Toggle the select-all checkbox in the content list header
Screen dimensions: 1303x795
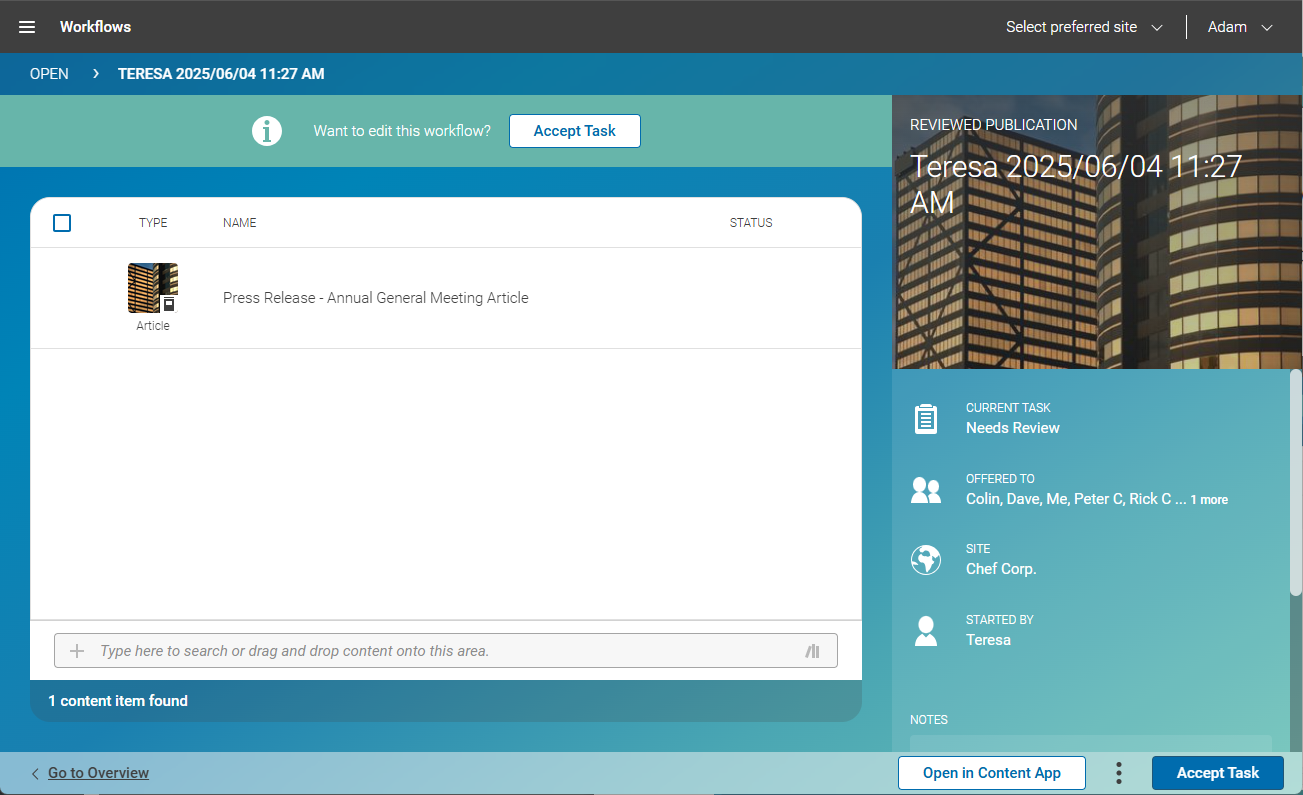61,222
